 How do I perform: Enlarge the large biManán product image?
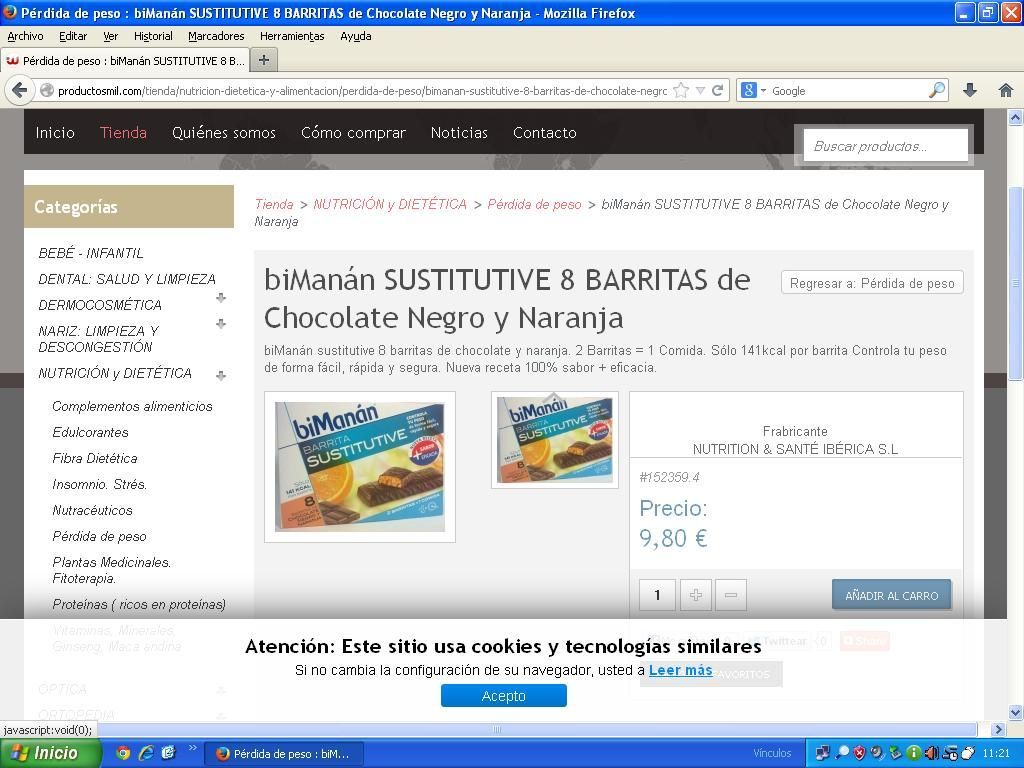pyautogui.click(x=360, y=467)
